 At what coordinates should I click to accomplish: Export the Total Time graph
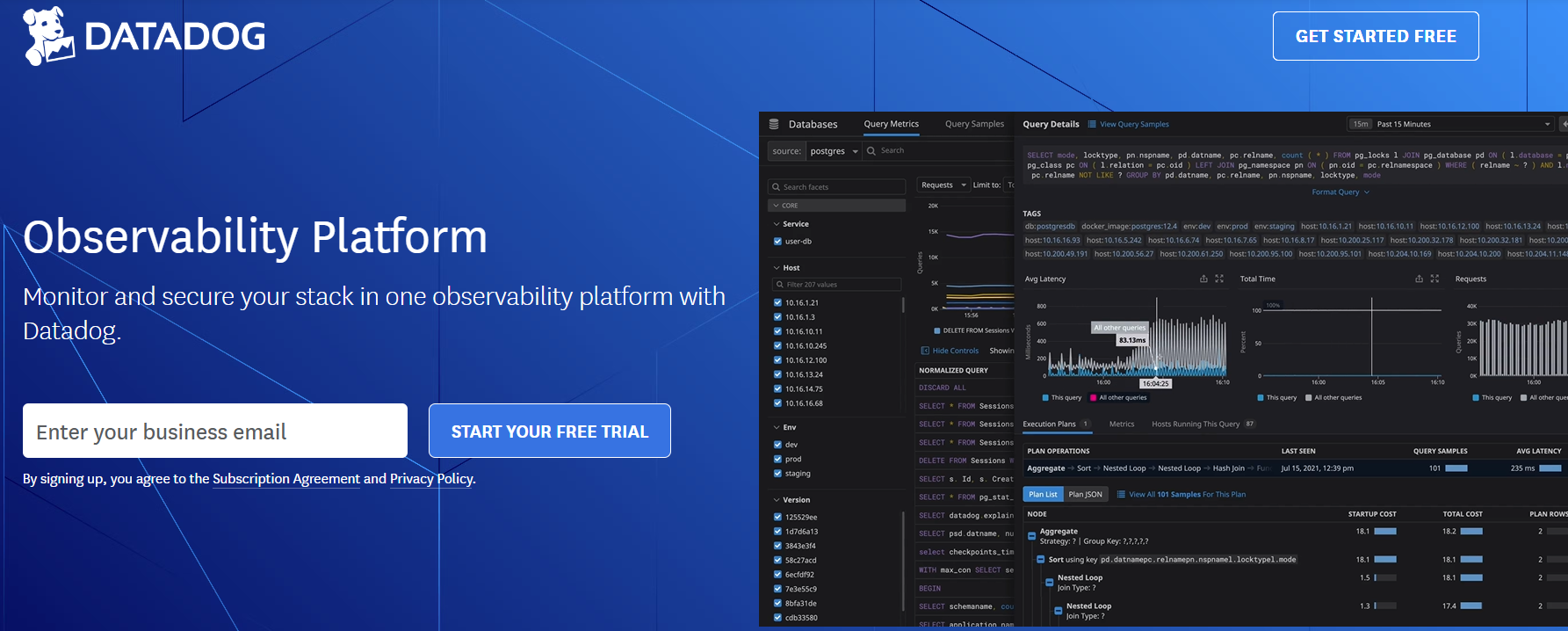[x=1419, y=279]
